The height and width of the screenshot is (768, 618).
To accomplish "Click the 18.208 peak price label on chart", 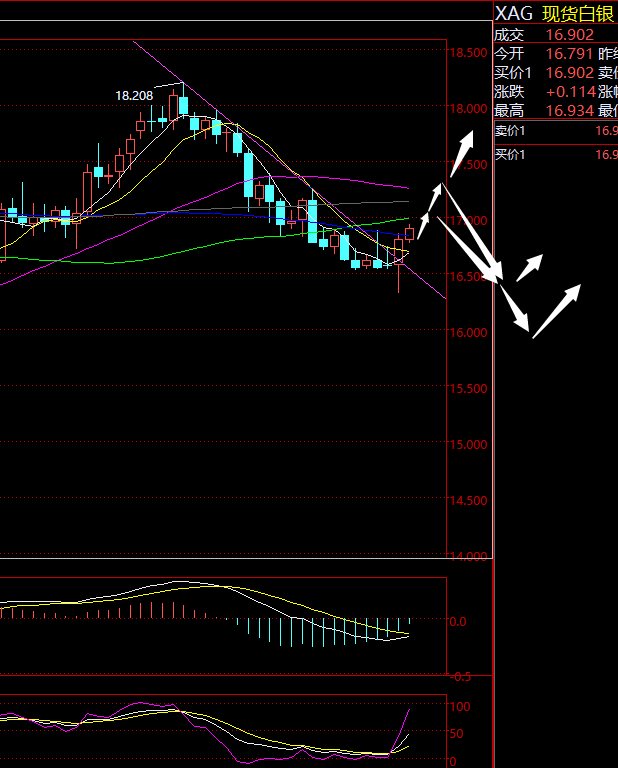I will 134,96.
